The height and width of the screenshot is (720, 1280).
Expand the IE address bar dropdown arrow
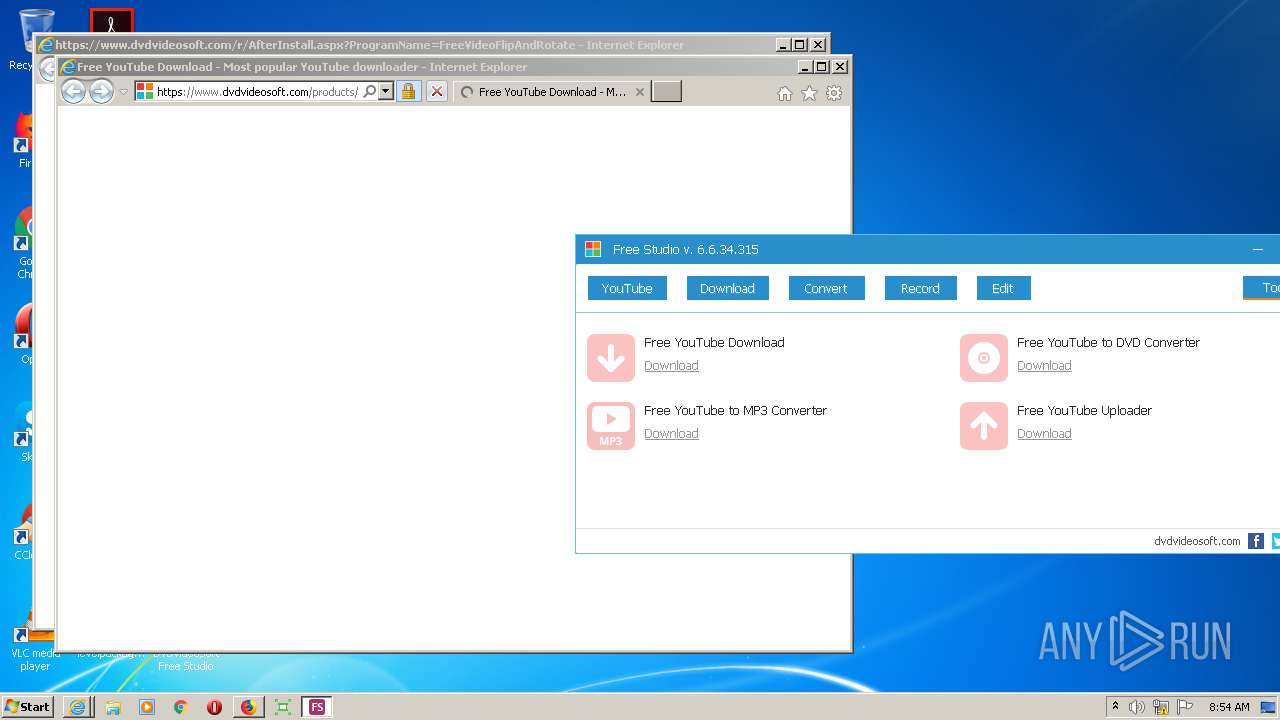tap(386, 91)
